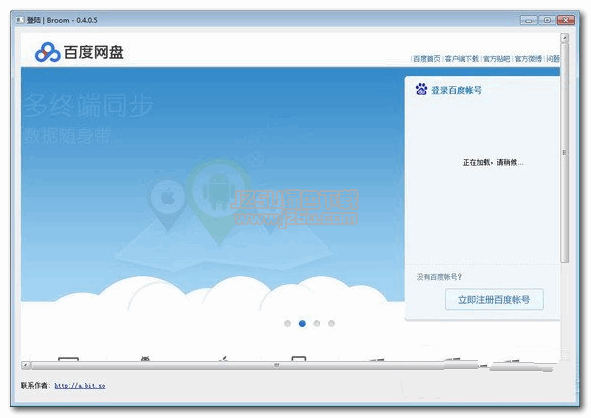Click the vertical scrollbar up arrow
This screenshot has width=591, height=418.
[564, 38]
